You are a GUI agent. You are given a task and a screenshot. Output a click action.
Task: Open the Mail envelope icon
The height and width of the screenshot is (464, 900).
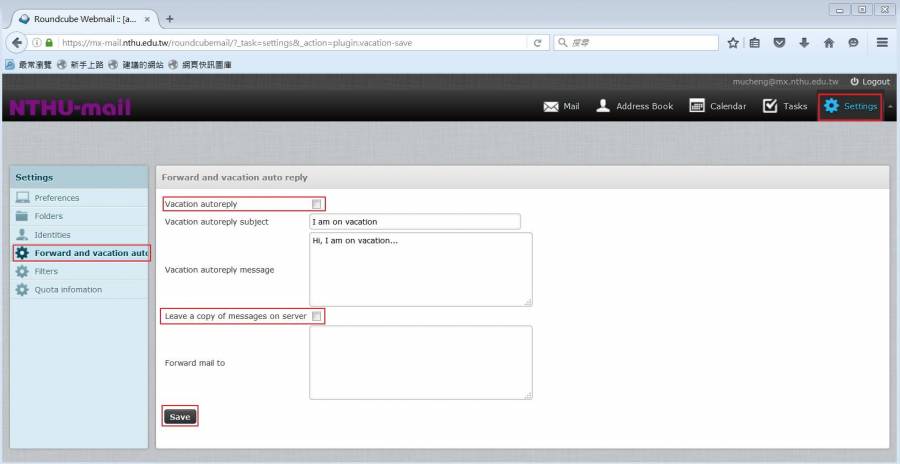pos(551,106)
